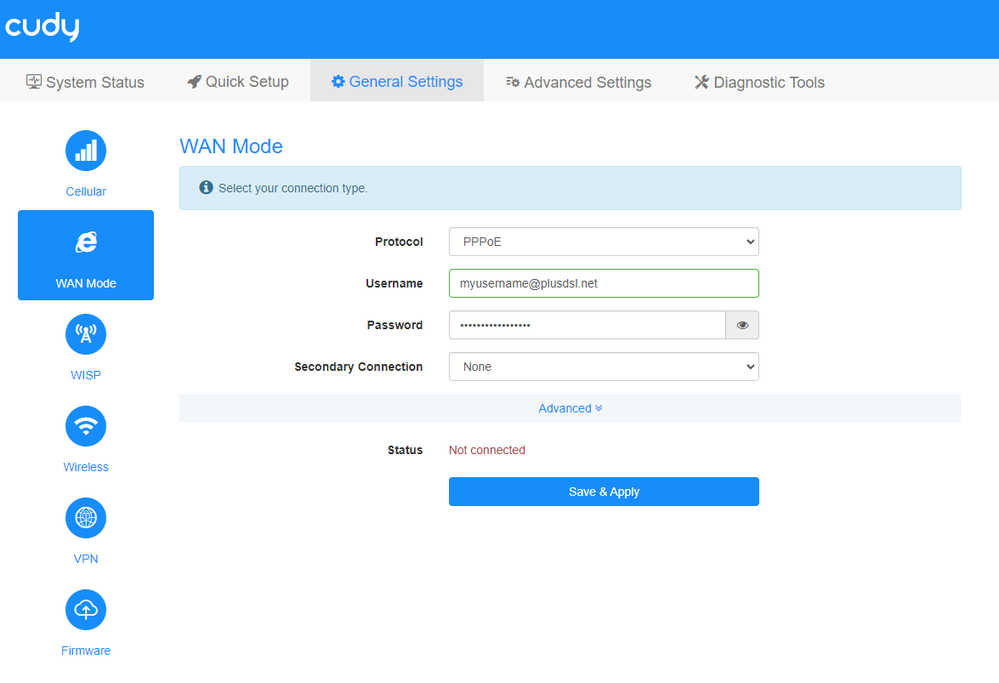Expand the Advanced settings section

click(570, 408)
